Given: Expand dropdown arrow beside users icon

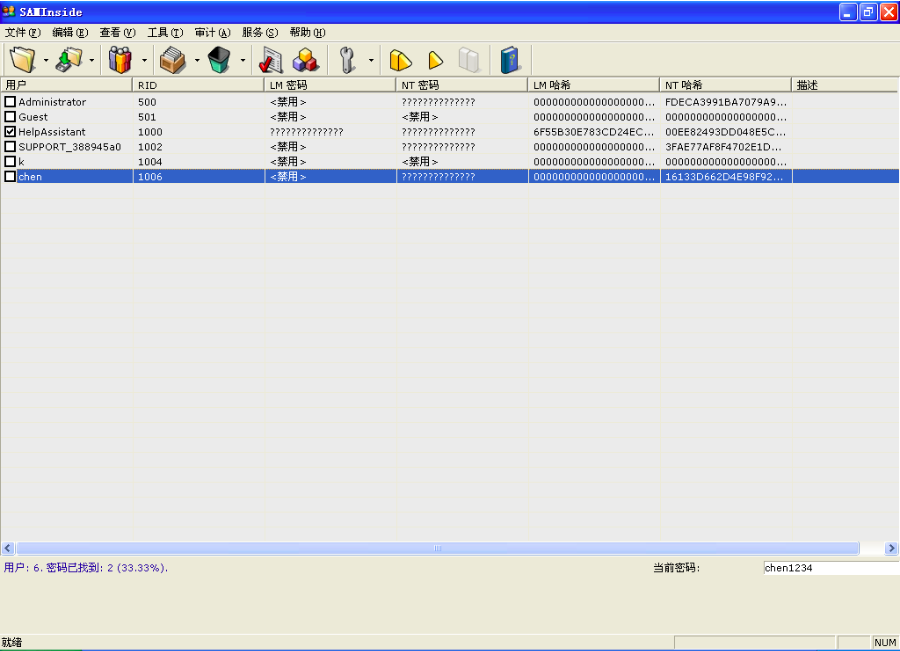Looking at the screenshot, I should tap(144, 60).
